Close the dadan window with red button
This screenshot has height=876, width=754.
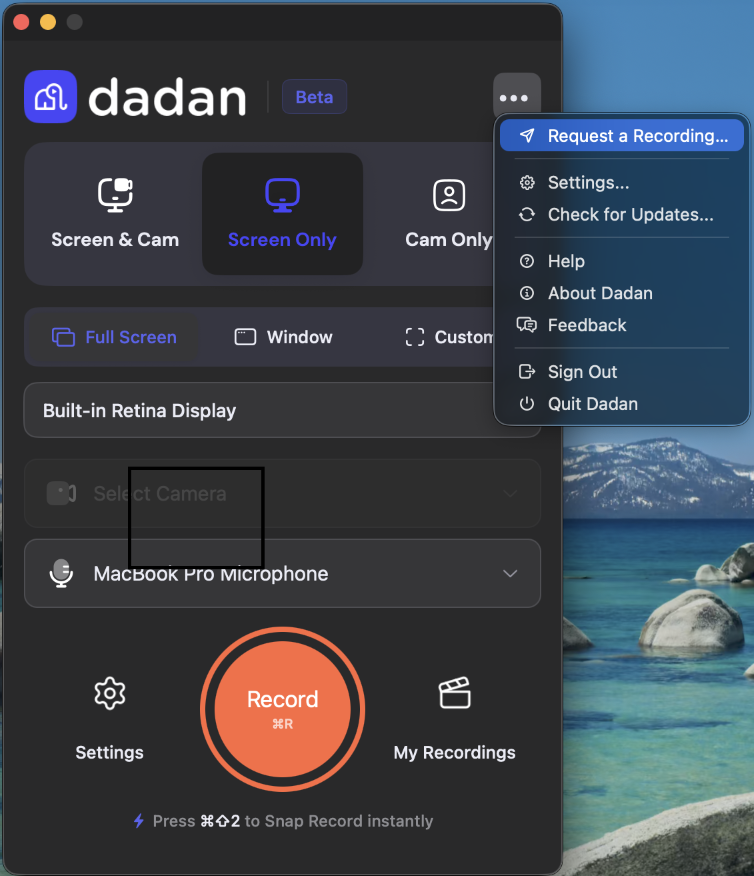(x=21, y=22)
